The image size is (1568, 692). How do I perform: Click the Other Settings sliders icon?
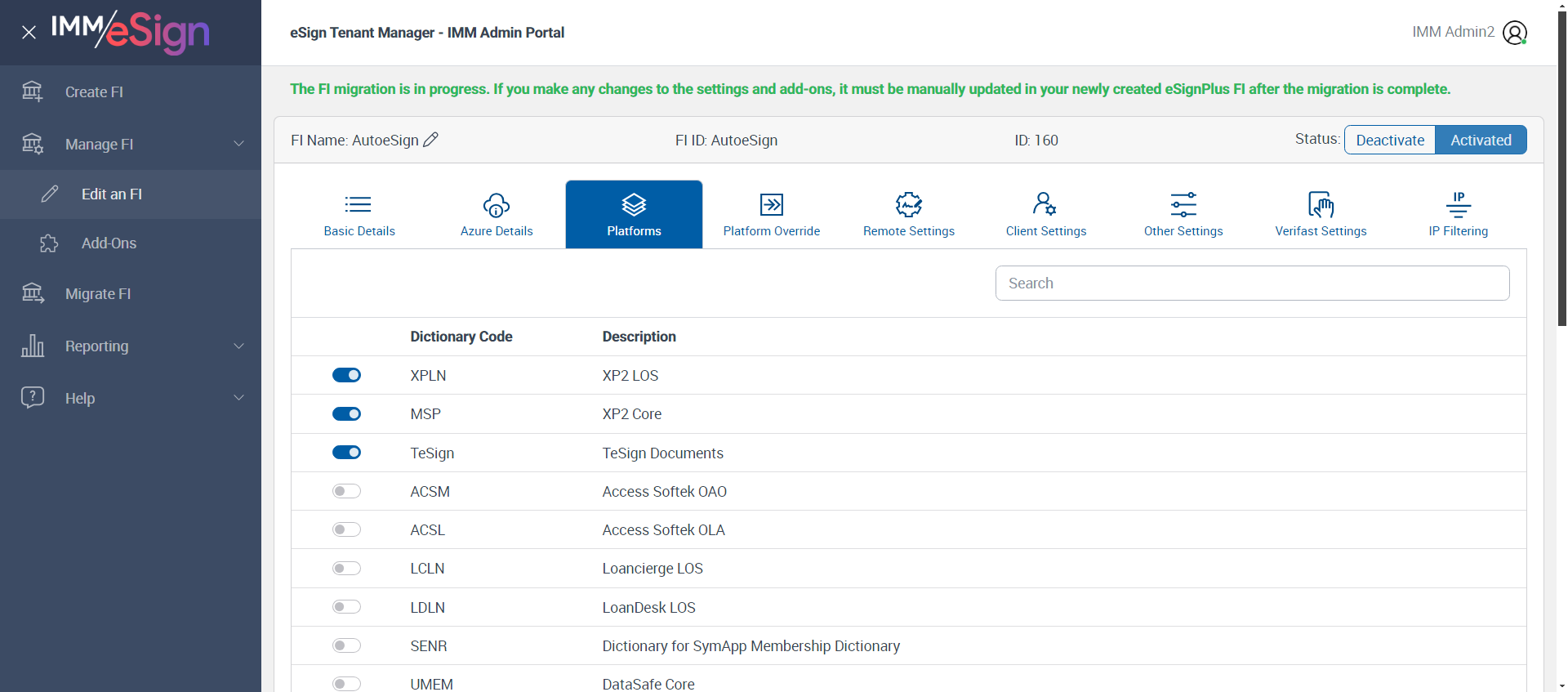1183,204
